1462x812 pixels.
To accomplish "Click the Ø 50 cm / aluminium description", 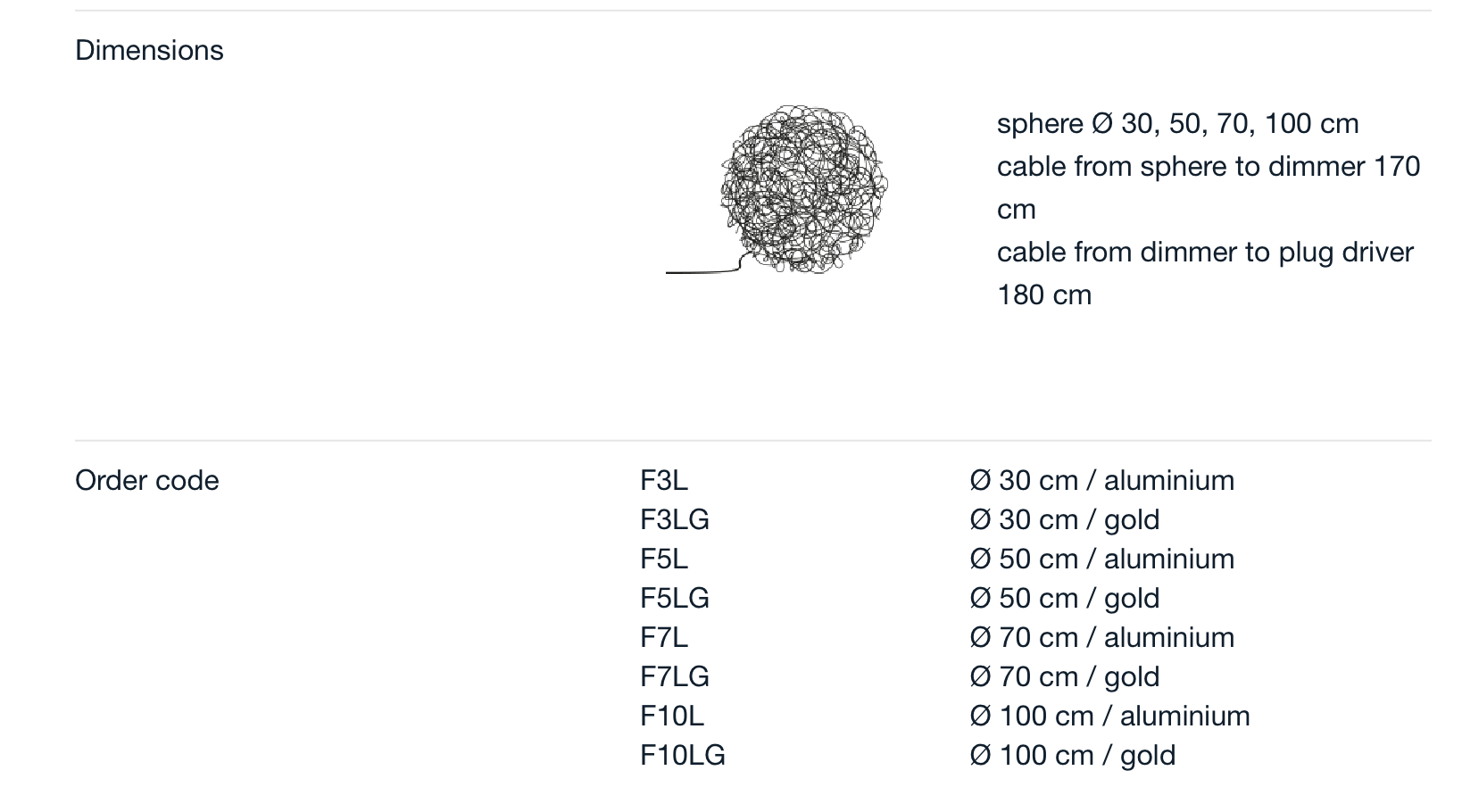I will [1102, 559].
